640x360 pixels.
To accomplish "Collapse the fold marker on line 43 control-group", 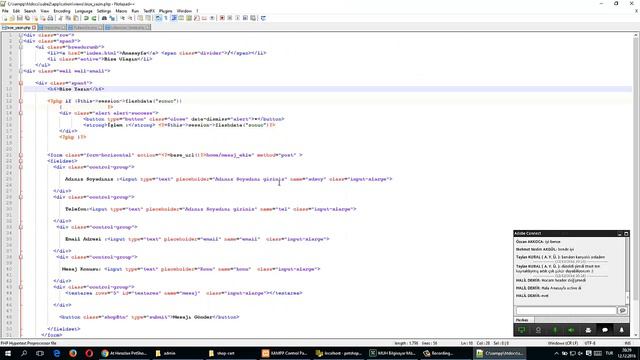I will click(20, 287).
